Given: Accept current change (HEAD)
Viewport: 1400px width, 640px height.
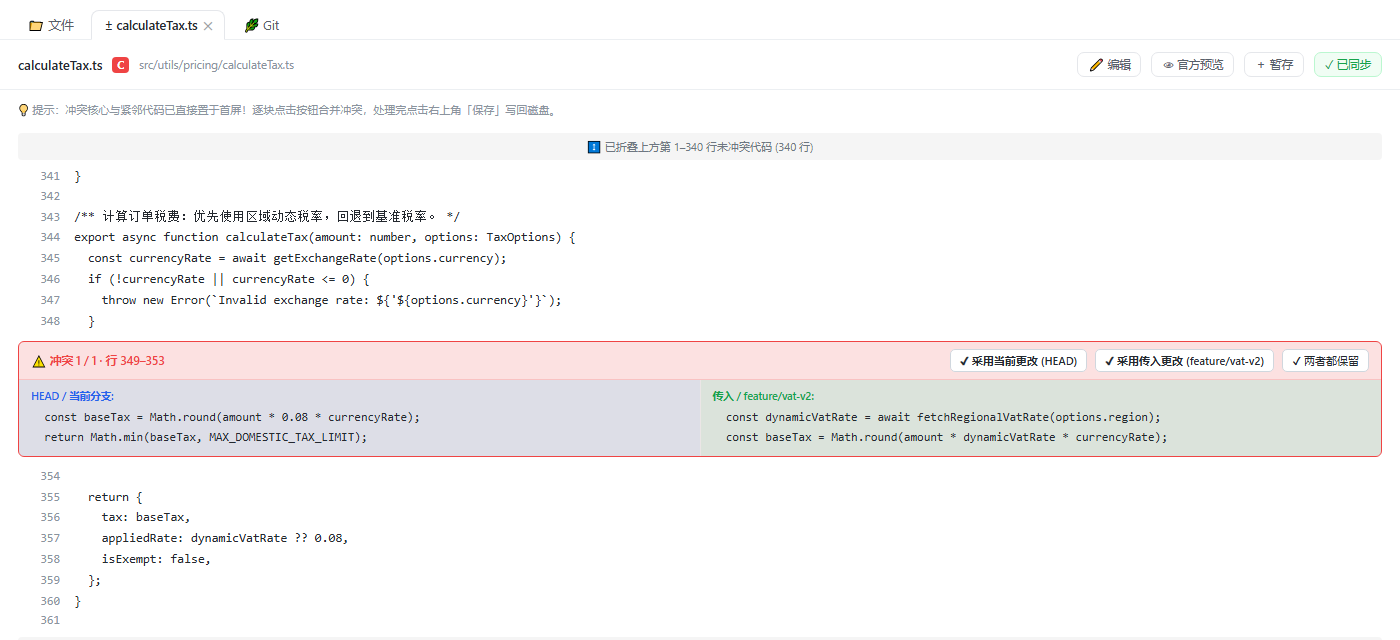Looking at the screenshot, I should (x=1018, y=361).
